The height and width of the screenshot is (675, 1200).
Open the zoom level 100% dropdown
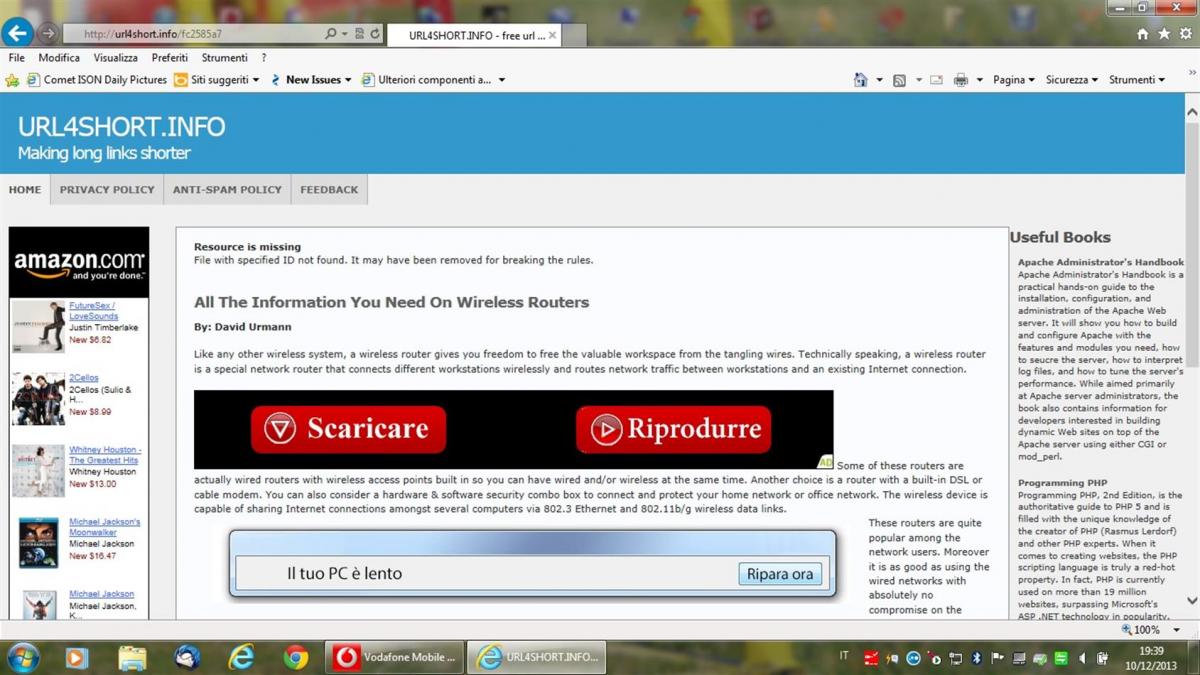(1150, 630)
